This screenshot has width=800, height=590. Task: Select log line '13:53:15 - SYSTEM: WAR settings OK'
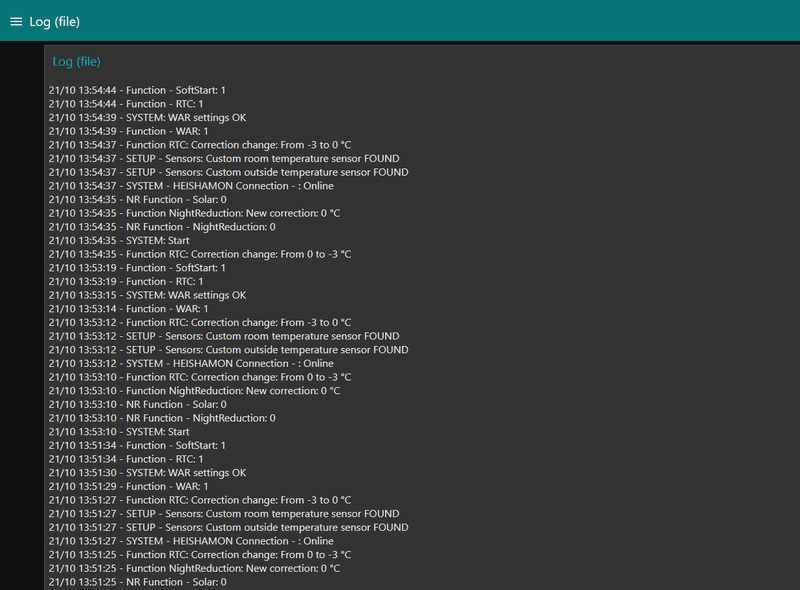coord(147,296)
